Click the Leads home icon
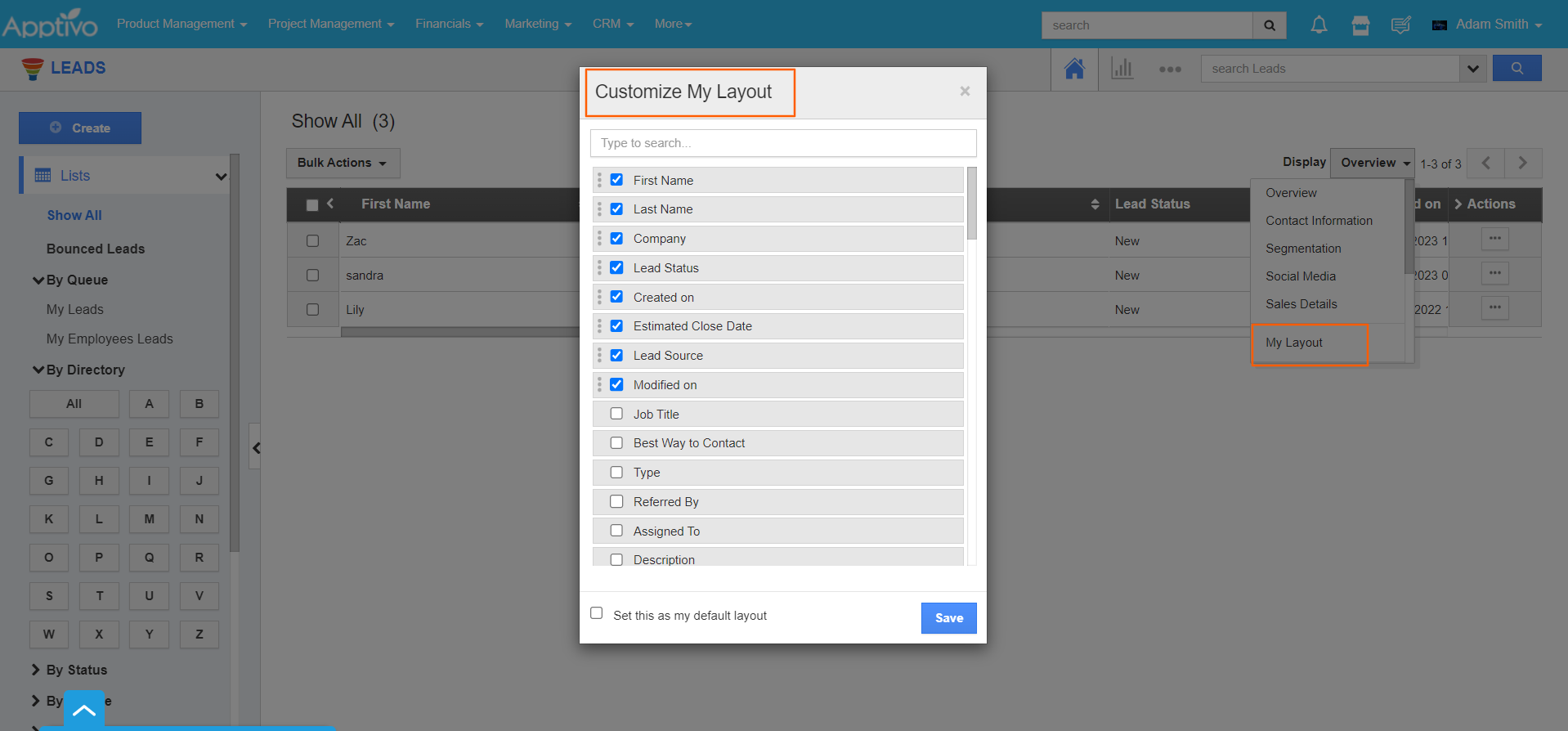This screenshot has width=1568, height=731. (1074, 69)
